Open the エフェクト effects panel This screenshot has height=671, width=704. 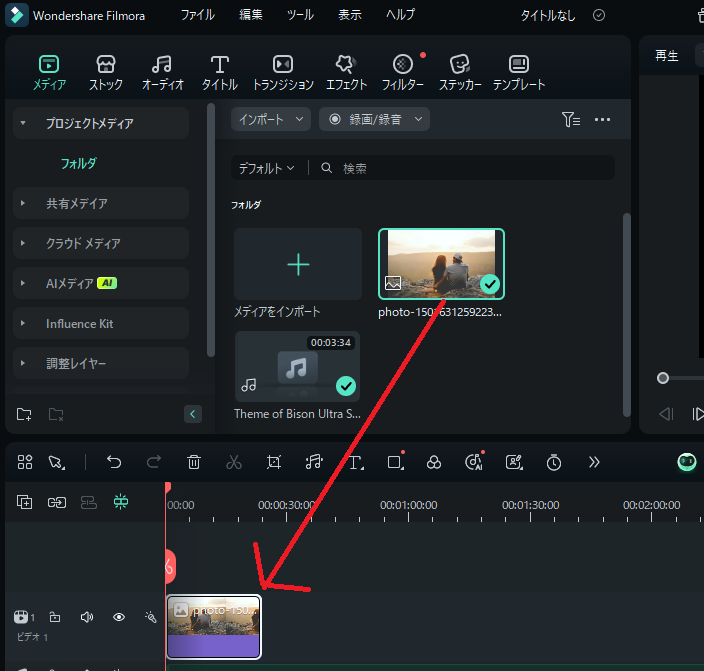coord(346,72)
